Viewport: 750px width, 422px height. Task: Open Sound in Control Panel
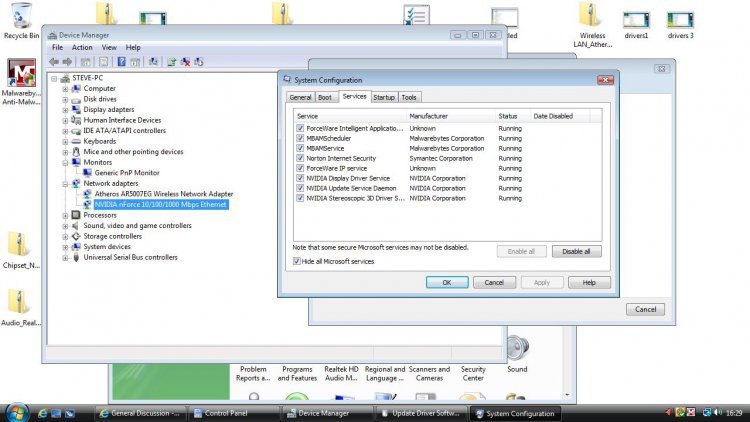(x=517, y=354)
